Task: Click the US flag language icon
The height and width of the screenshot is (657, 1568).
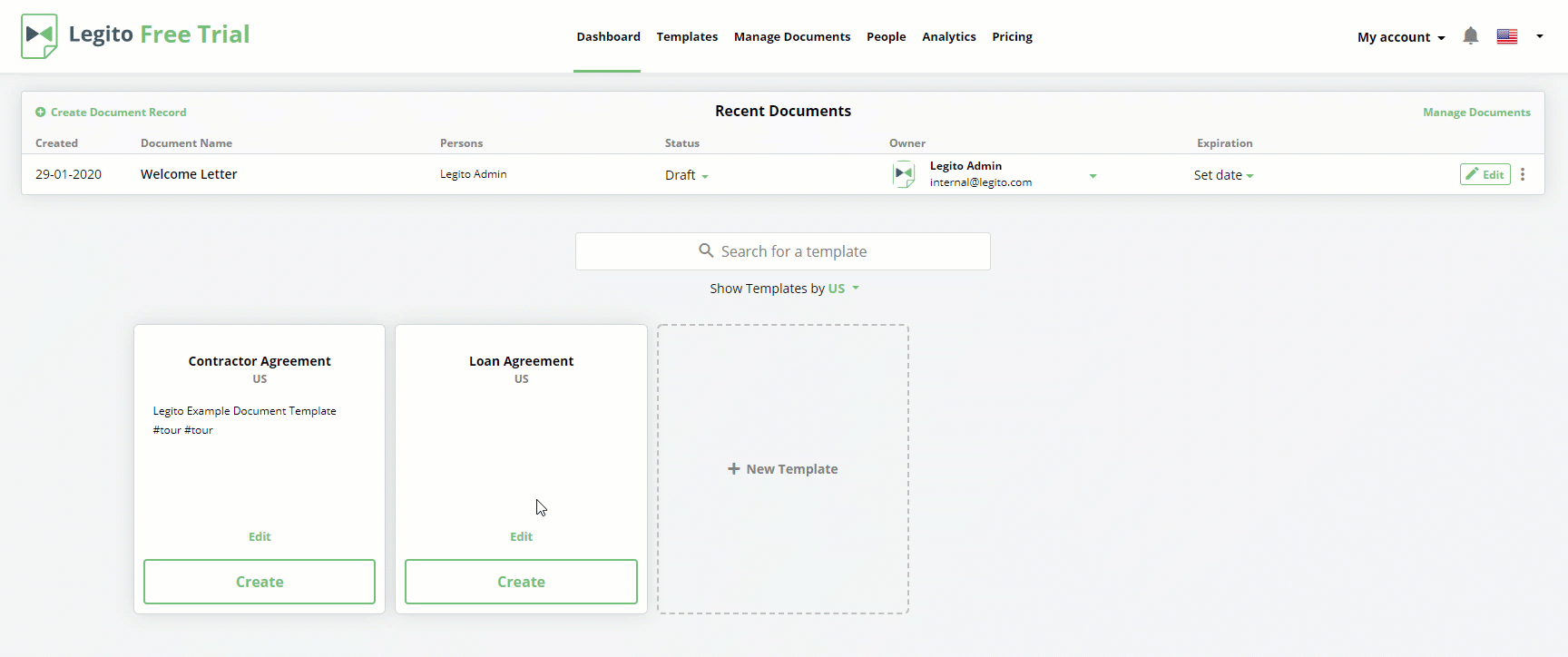Action: (1507, 36)
